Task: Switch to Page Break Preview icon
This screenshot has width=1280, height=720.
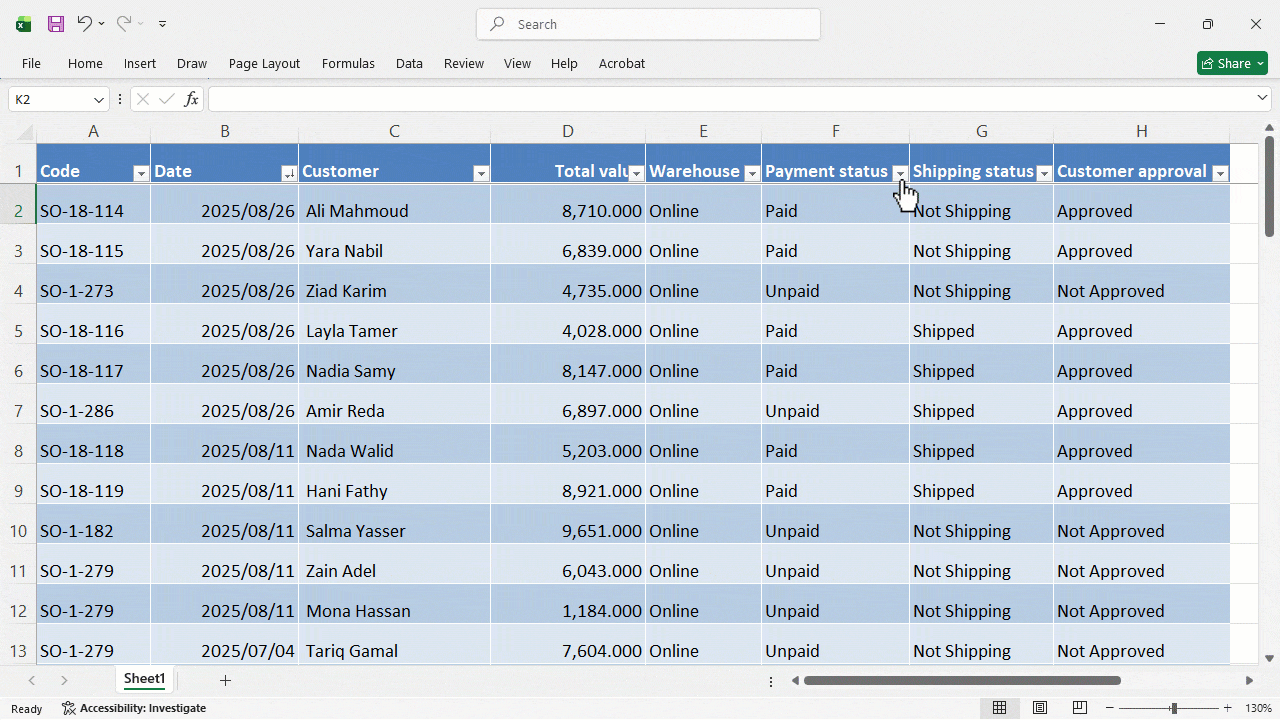Action: (1080, 708)
